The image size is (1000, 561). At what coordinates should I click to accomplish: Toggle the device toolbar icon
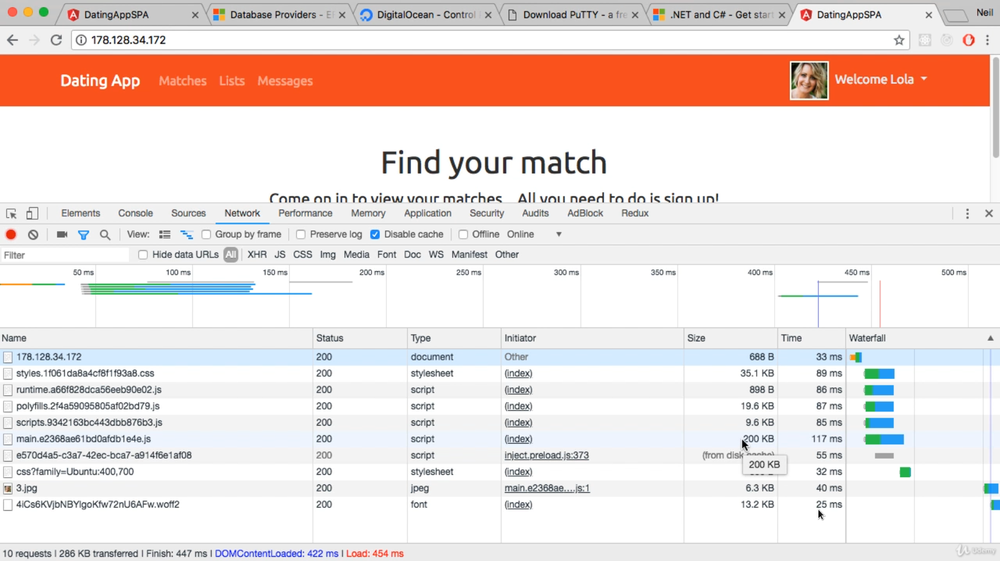coord(32,214)
